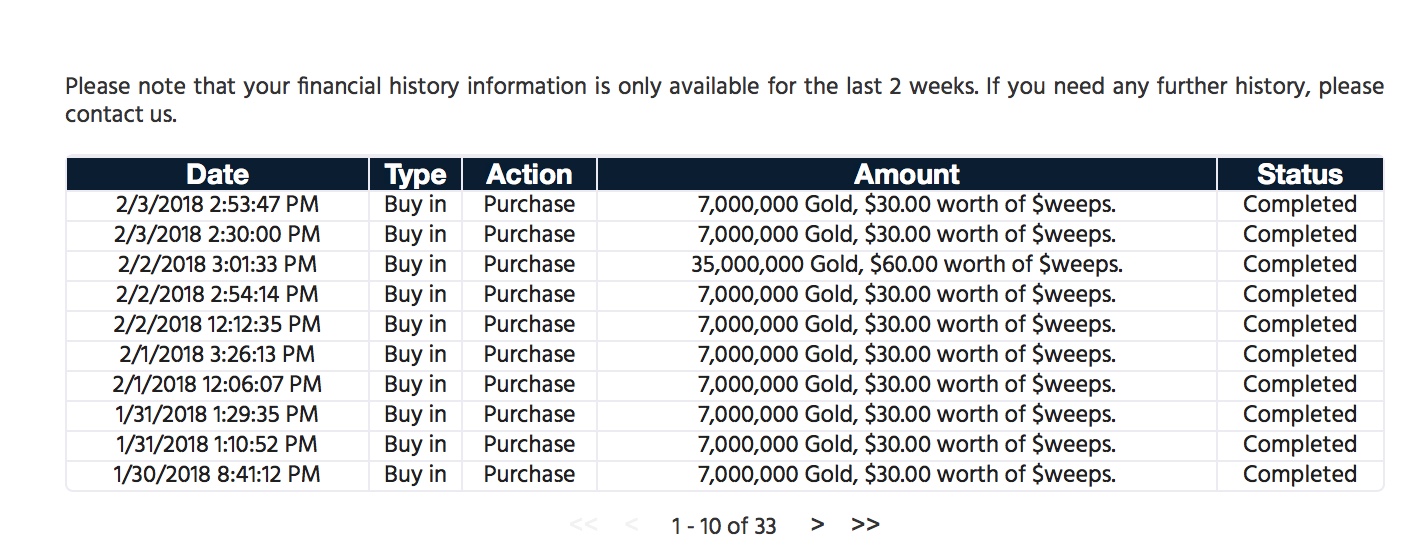Image resolution: width=1422 pixels, height=556 pixels.
Task: Sort by the Date column header
Action: (218, 174)
